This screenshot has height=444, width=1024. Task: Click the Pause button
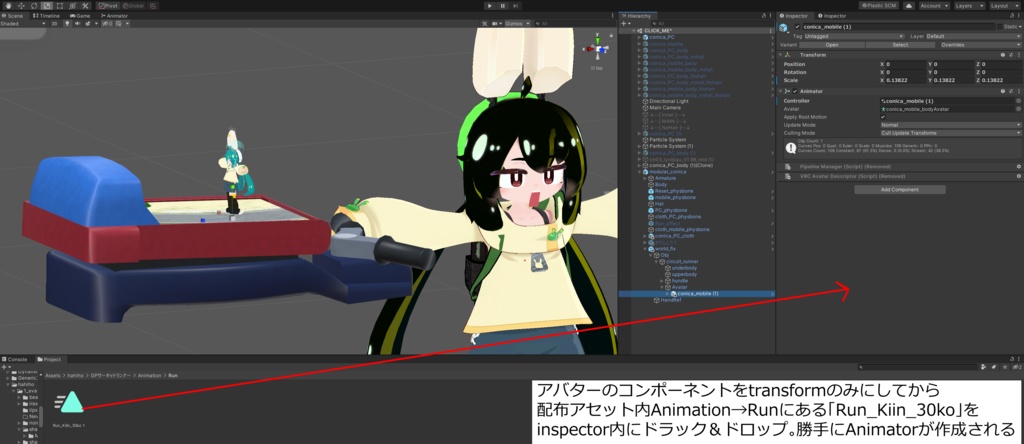coord(502,5)
